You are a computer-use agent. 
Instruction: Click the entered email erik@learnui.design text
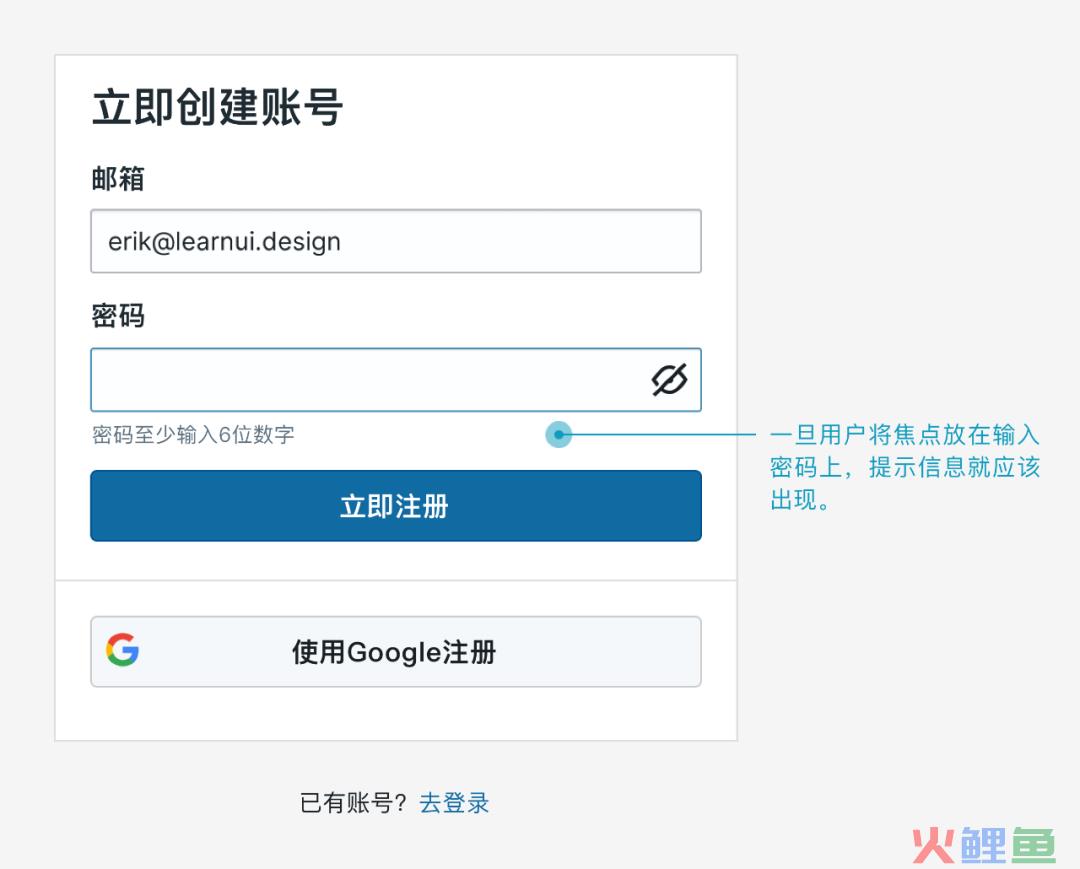click(x=224, y=241)
